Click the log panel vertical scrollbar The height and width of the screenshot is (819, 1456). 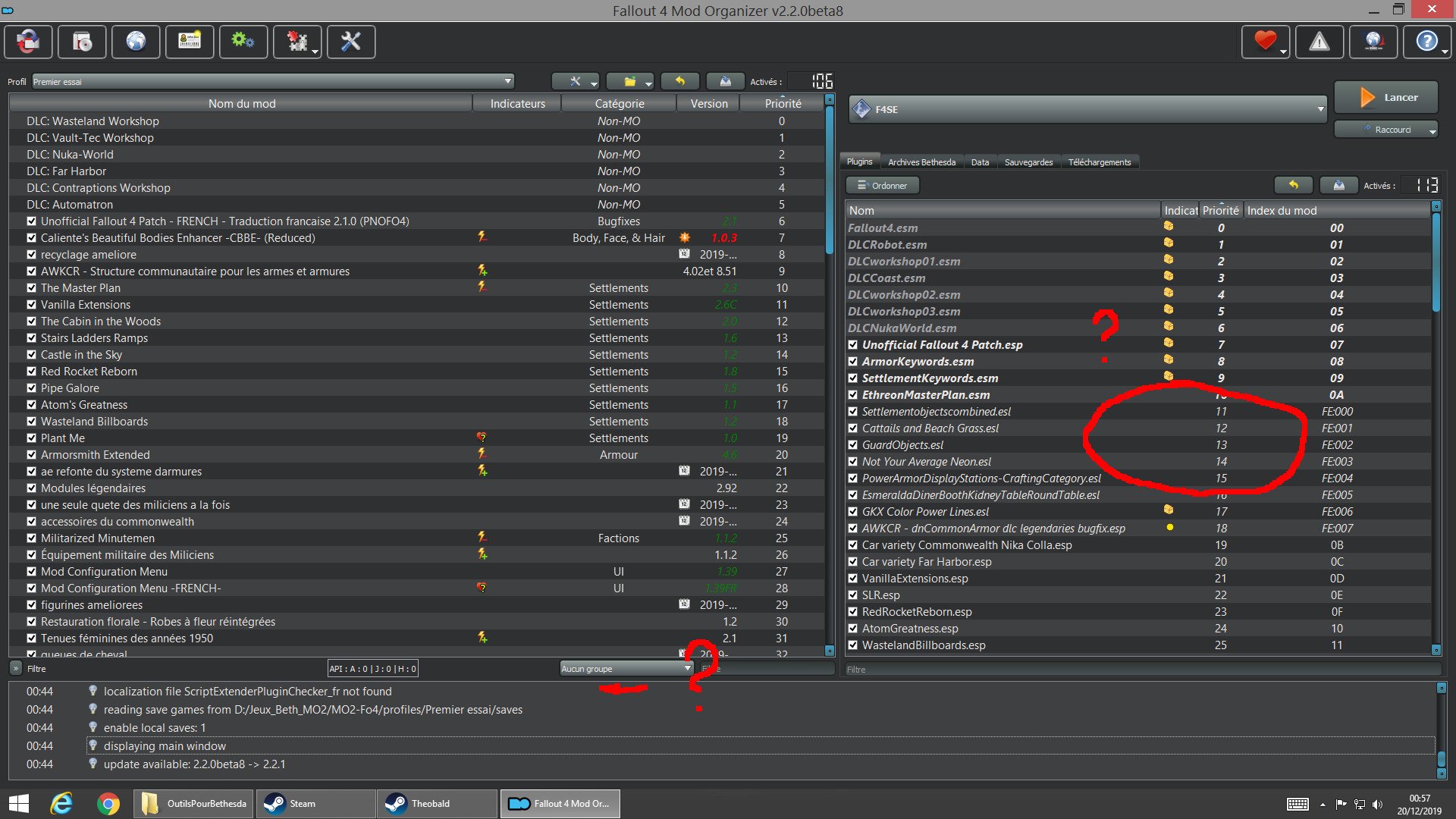1441,730
